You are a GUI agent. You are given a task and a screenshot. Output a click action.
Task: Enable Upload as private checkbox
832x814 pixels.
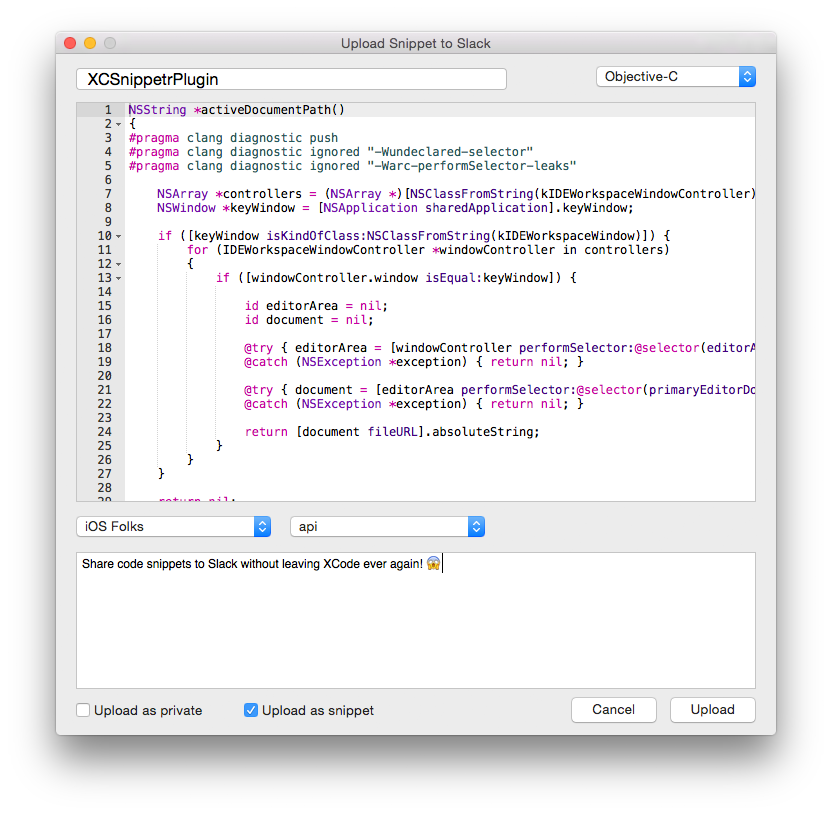click(83, 710)
